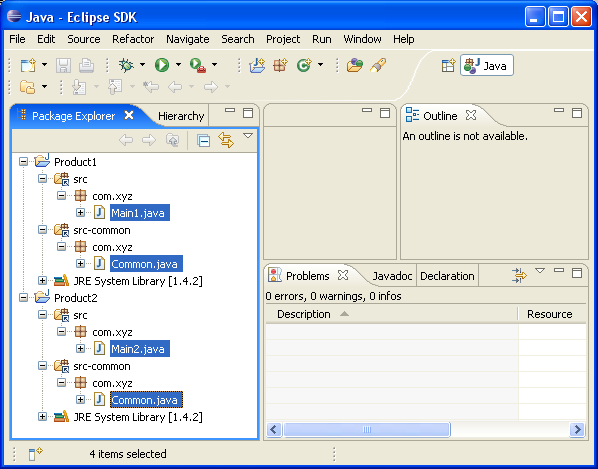Open the Project menu
The height and width of the screenshot is (469, 598).
pos(283,39)
